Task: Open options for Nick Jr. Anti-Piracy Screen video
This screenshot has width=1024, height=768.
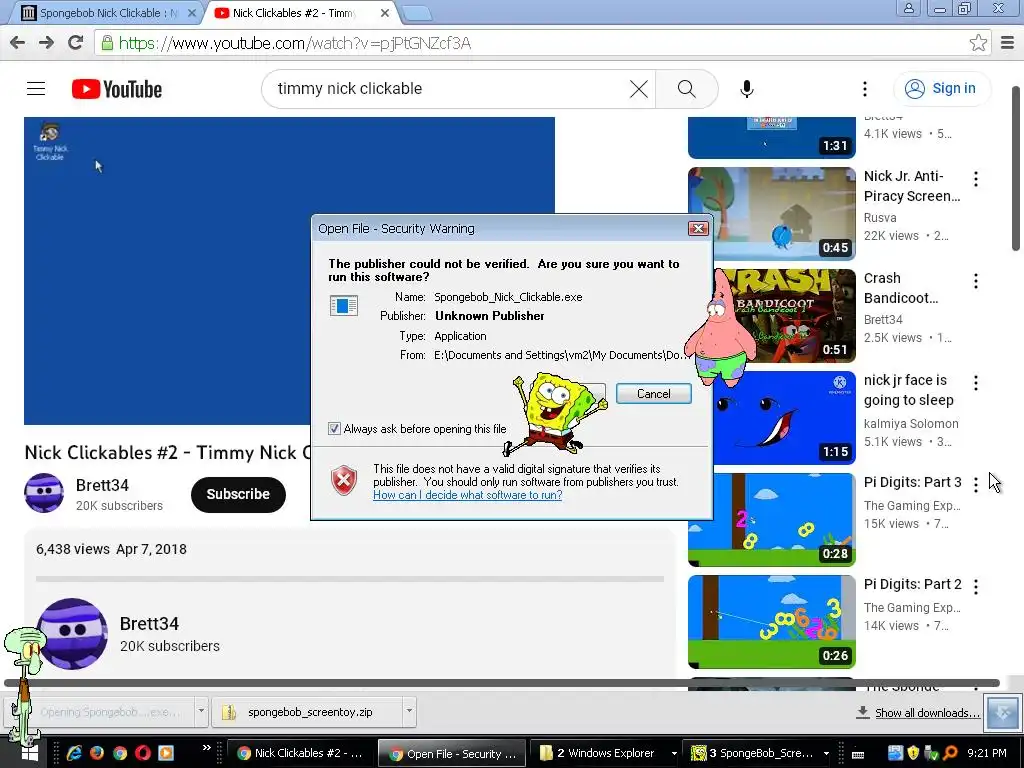Action: pos(976,179)
